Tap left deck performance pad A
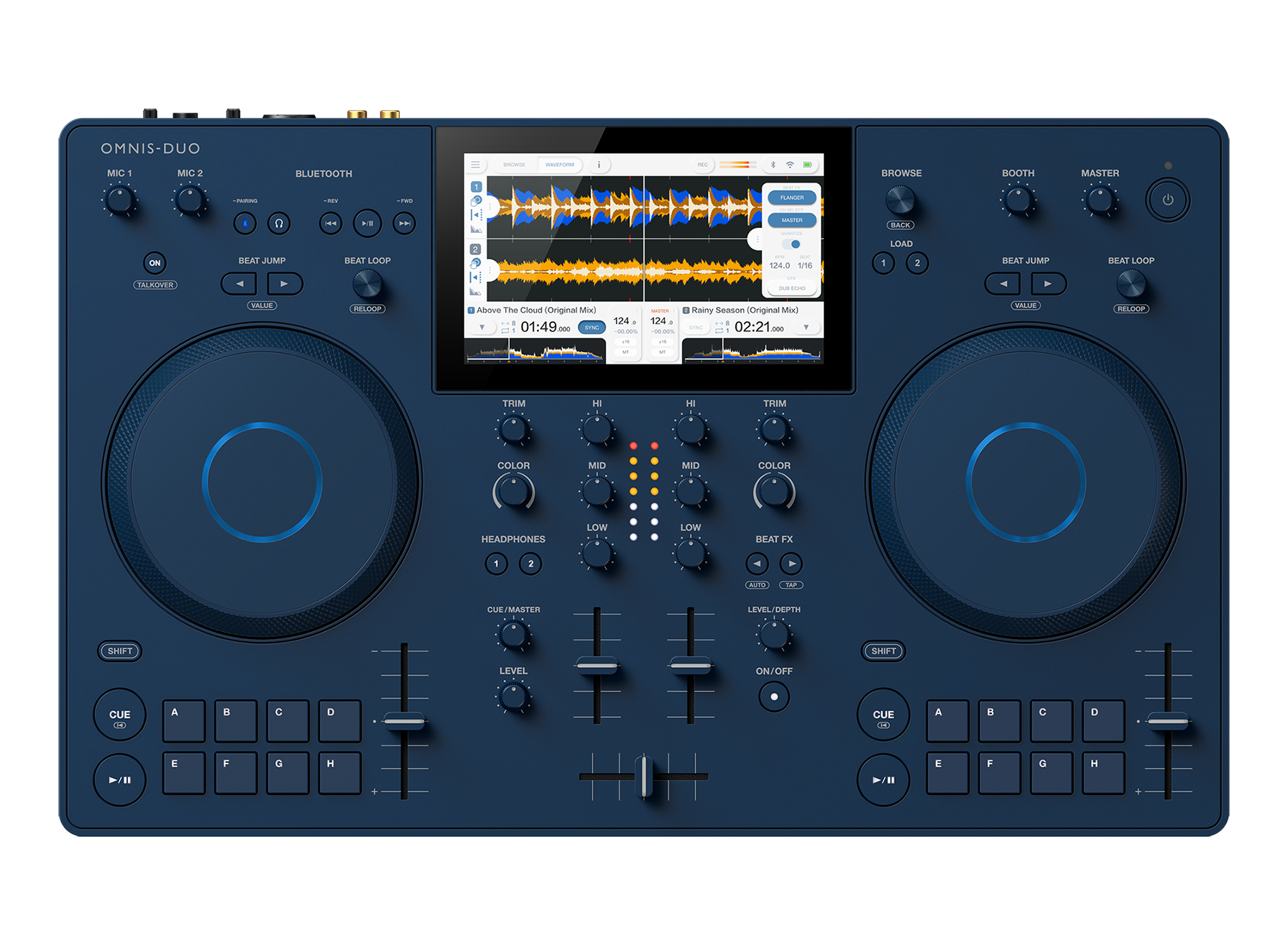 point(184,721)
